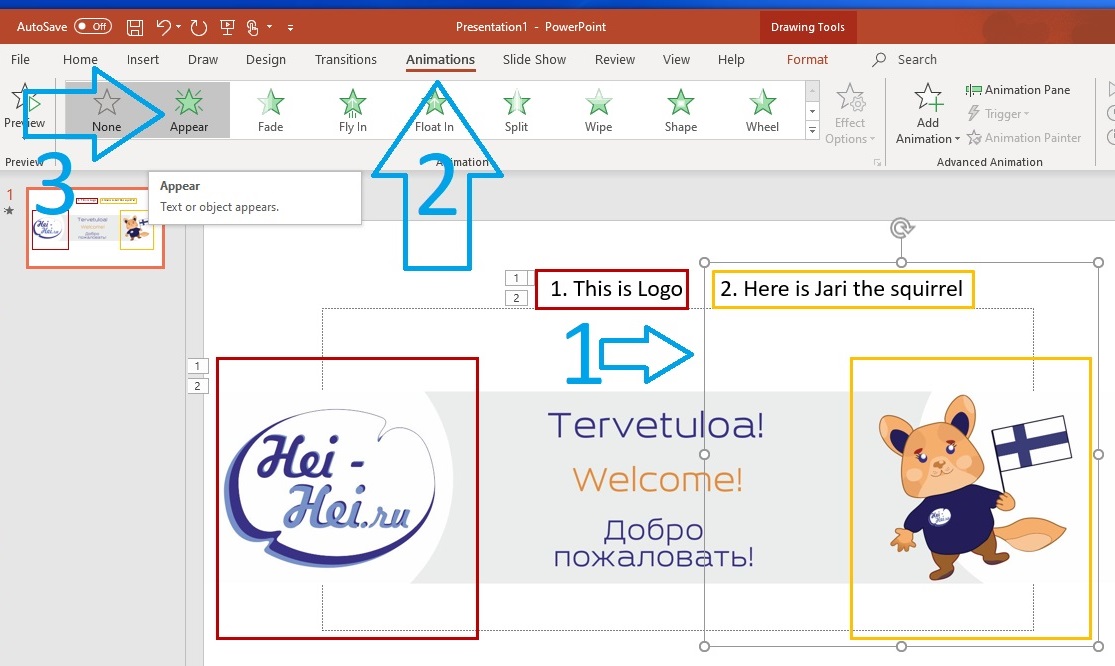Click the rotation handle of selected object
The height and width of the screenshot is (666, 1115).
tap(902, 228)
